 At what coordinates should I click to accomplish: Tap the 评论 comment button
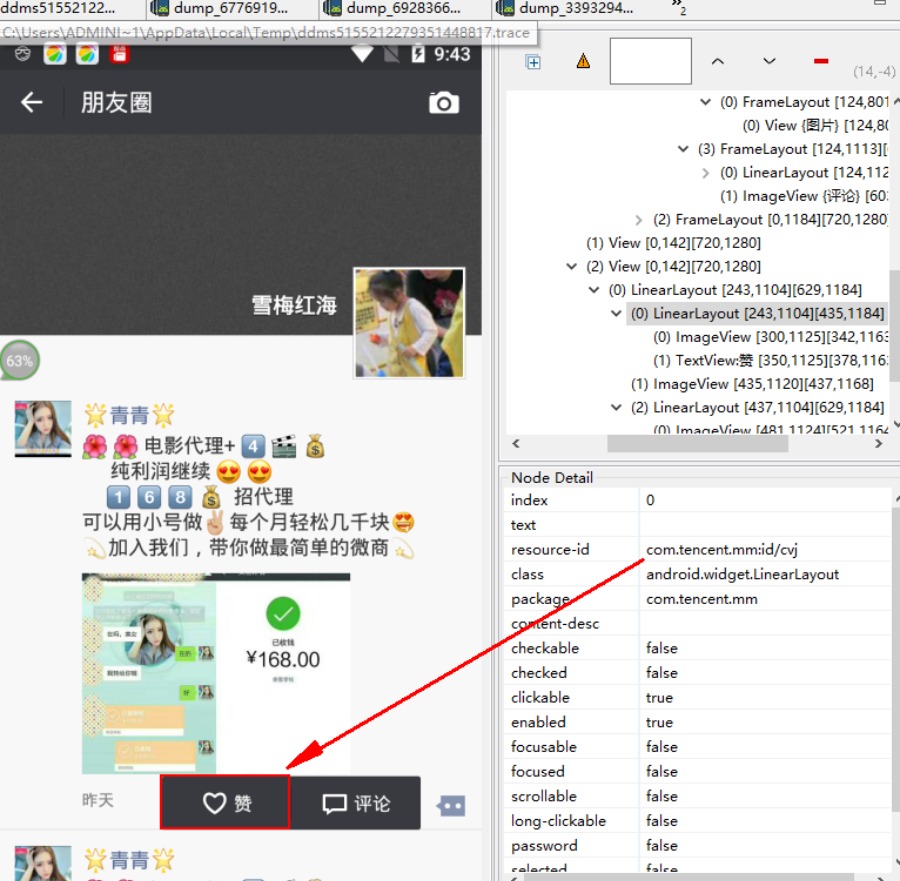(356, 803)
